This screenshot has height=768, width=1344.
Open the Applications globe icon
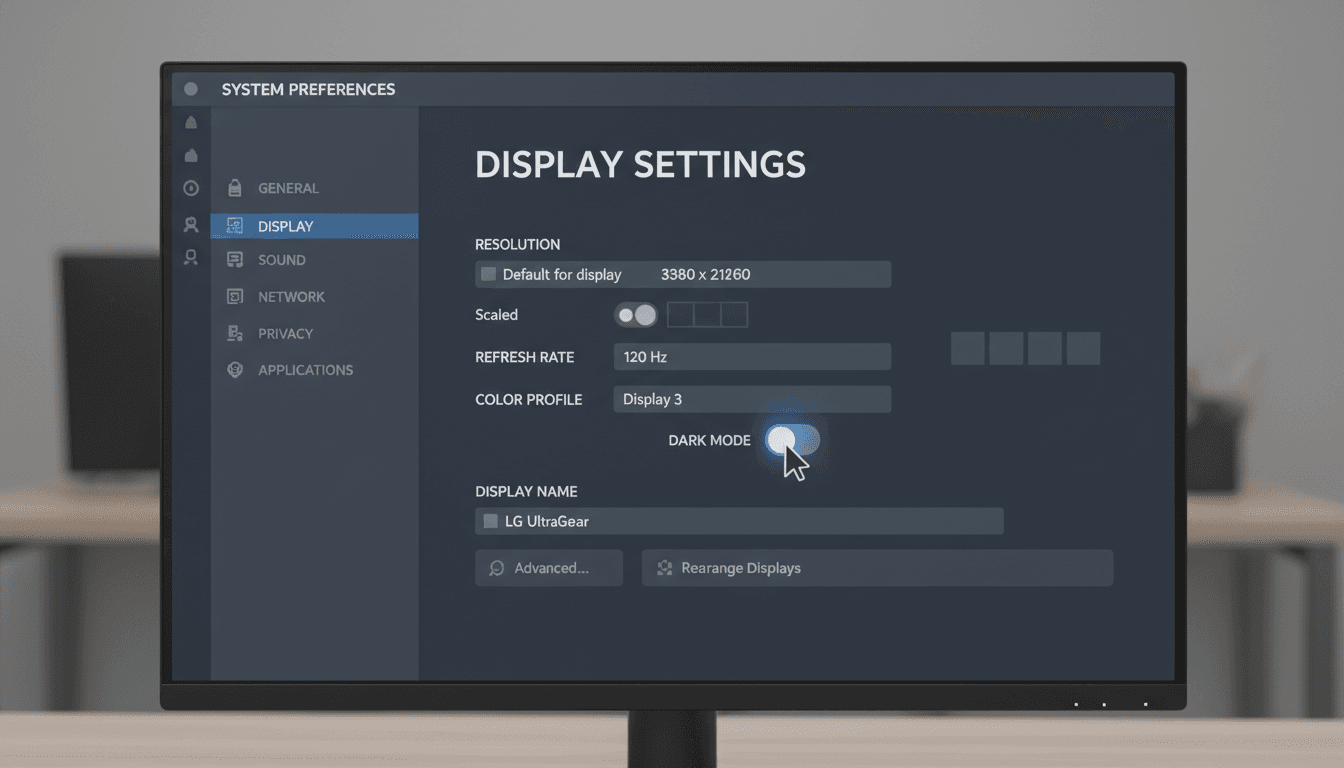coord(234,369)
